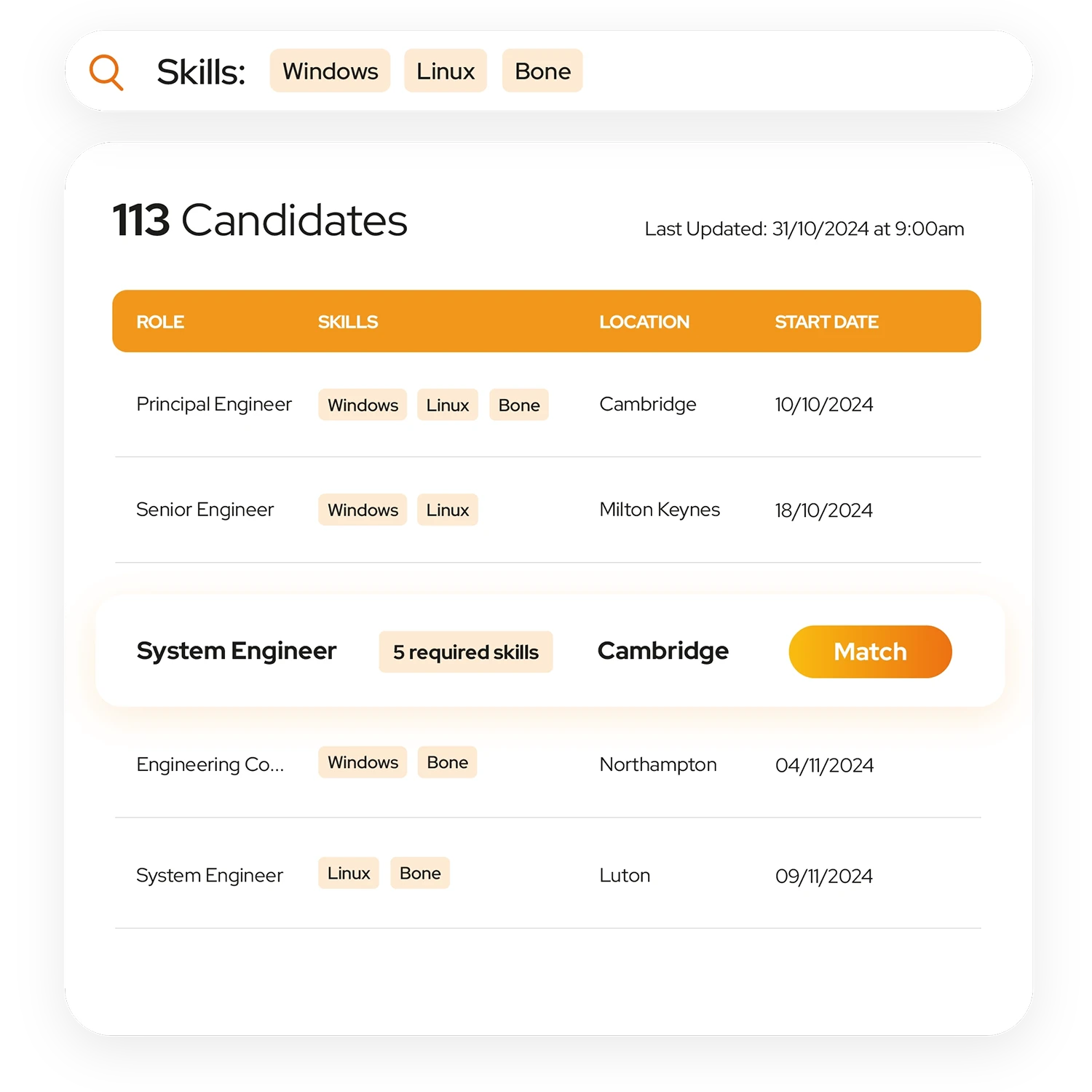Sort by the LOCATION column header
The height and width of the screenshot is (1092, 1092).
644,322
